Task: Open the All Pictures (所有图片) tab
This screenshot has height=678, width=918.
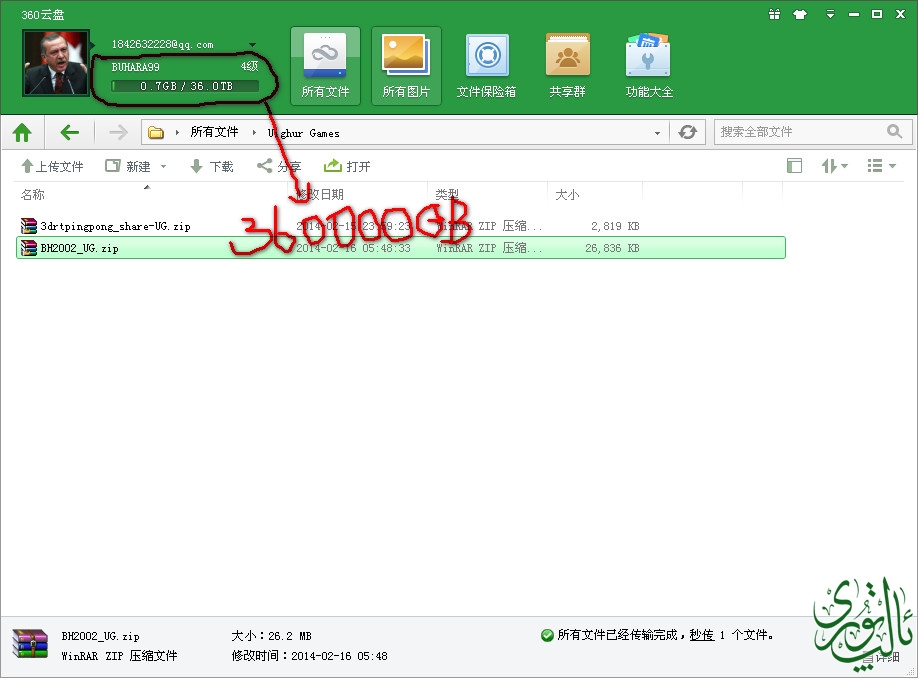Action: tap(406, 66)
